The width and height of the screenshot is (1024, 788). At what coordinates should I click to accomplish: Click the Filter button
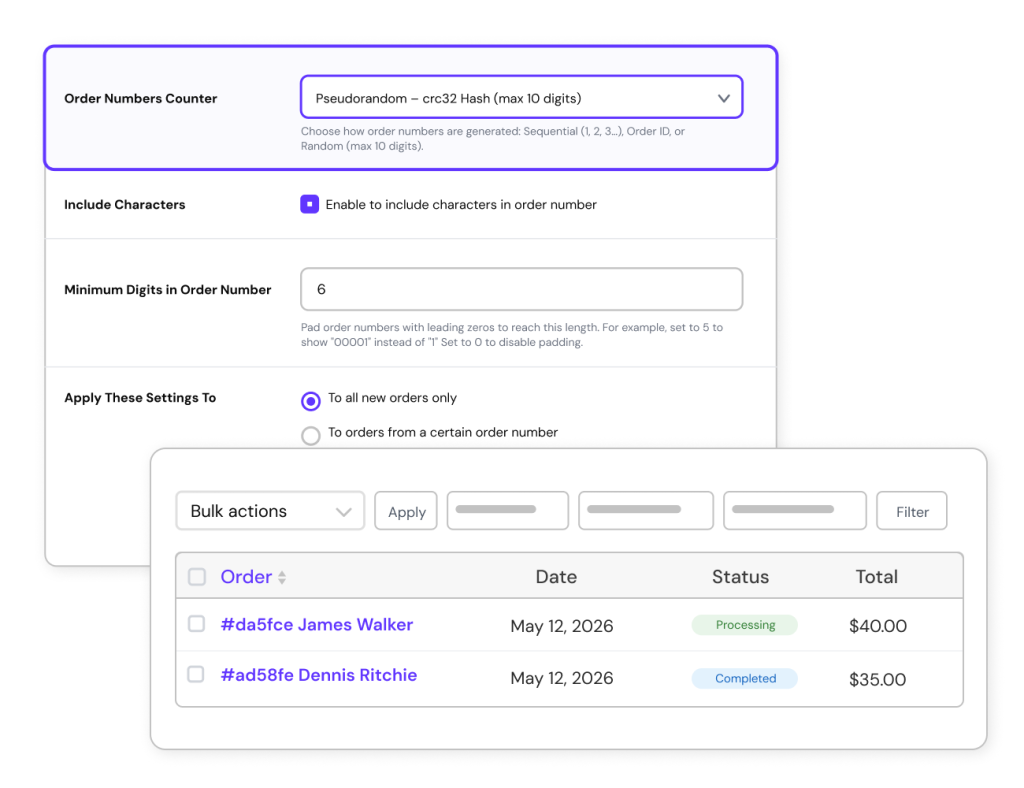click(x=912, y=511)
